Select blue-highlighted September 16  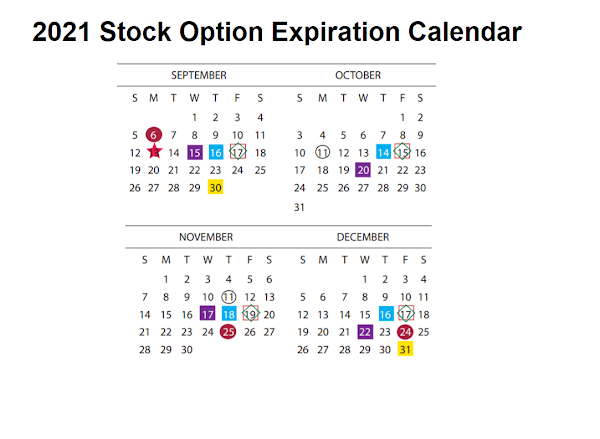[216, 152]
